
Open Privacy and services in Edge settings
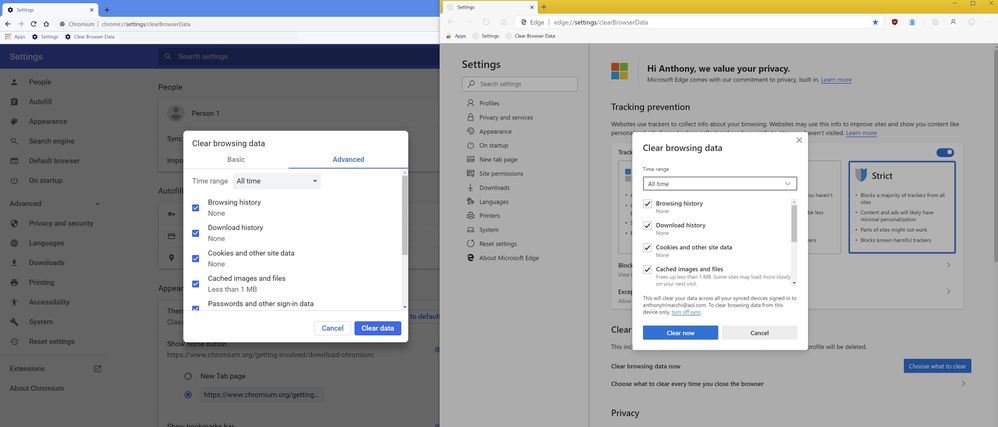pyautogui.click(x=506, y=117)
